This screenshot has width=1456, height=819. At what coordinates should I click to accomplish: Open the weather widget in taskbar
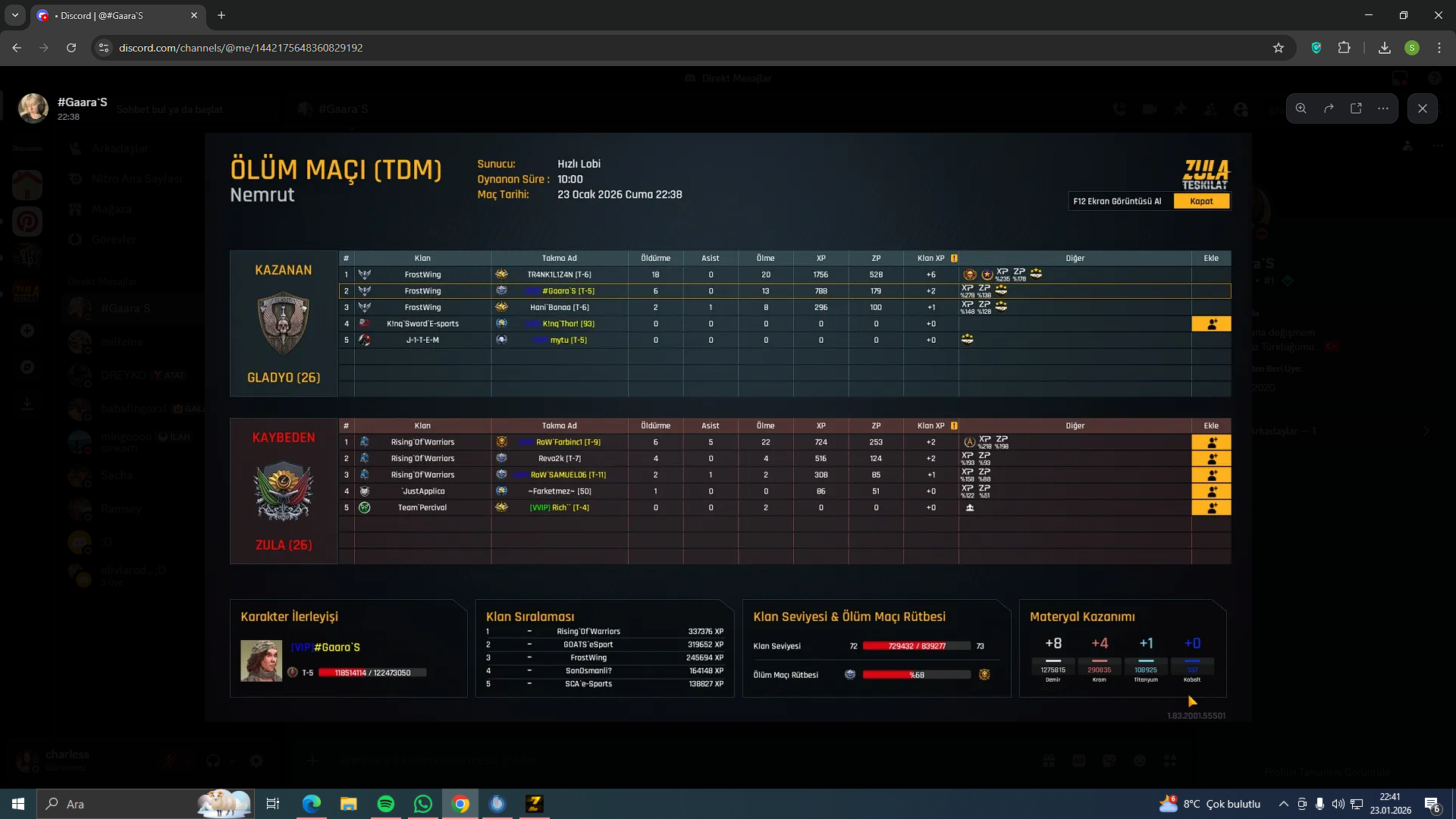1210,804
